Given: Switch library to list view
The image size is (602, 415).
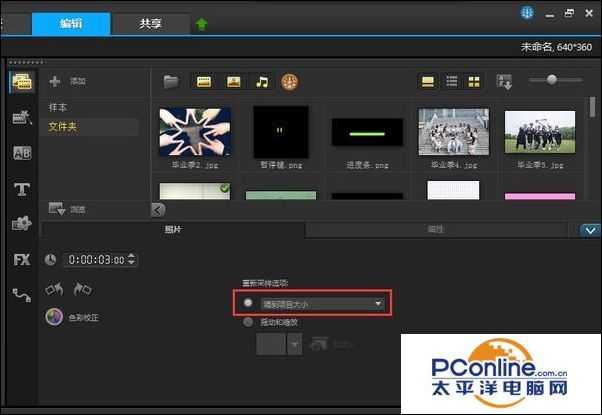Looking at the screenshot, I should click(452, 81).
